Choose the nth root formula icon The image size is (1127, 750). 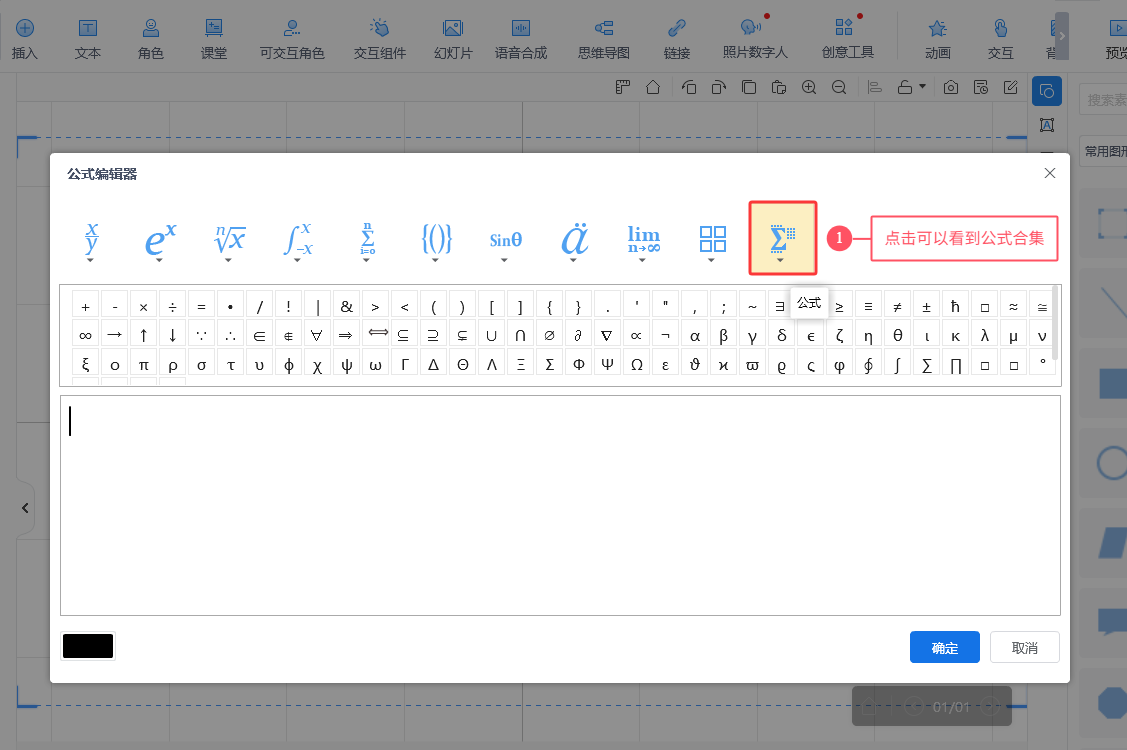tap(229, 240)
